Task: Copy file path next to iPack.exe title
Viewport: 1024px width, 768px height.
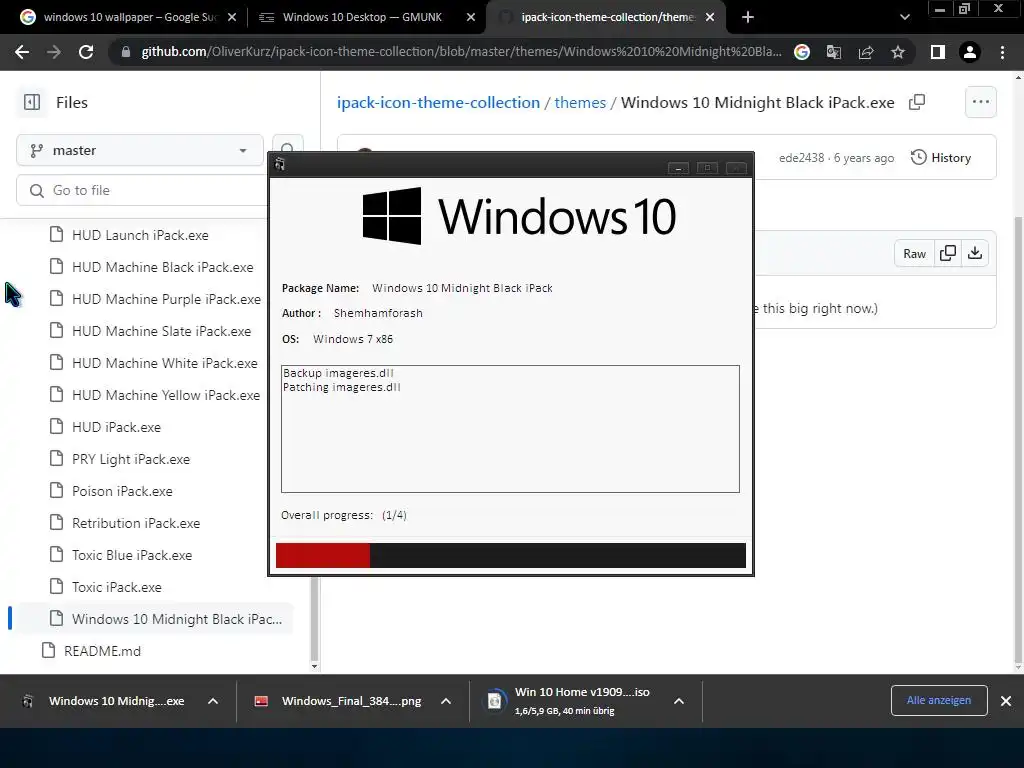Action: coord(917,102)
